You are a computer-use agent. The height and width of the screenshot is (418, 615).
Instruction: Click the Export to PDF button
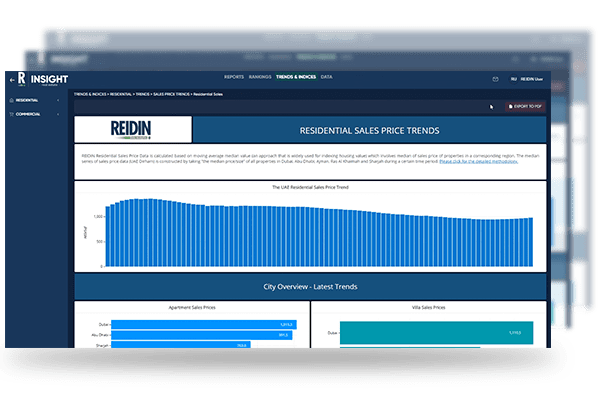click(x=525, y=106)
